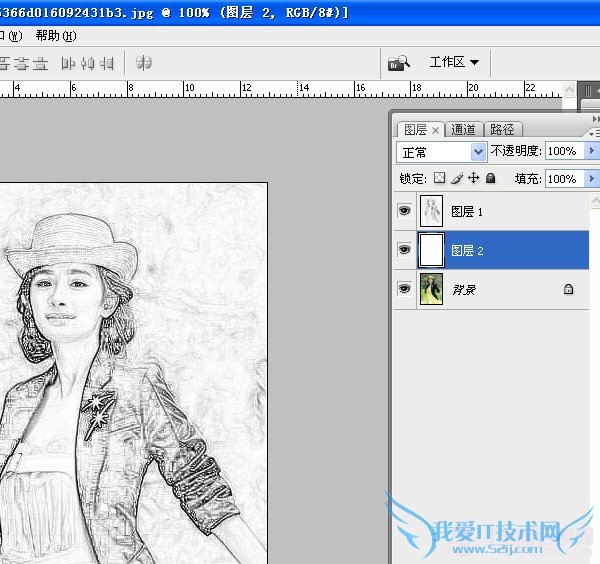Switch to the 路径 tab

tap(502, 130)
